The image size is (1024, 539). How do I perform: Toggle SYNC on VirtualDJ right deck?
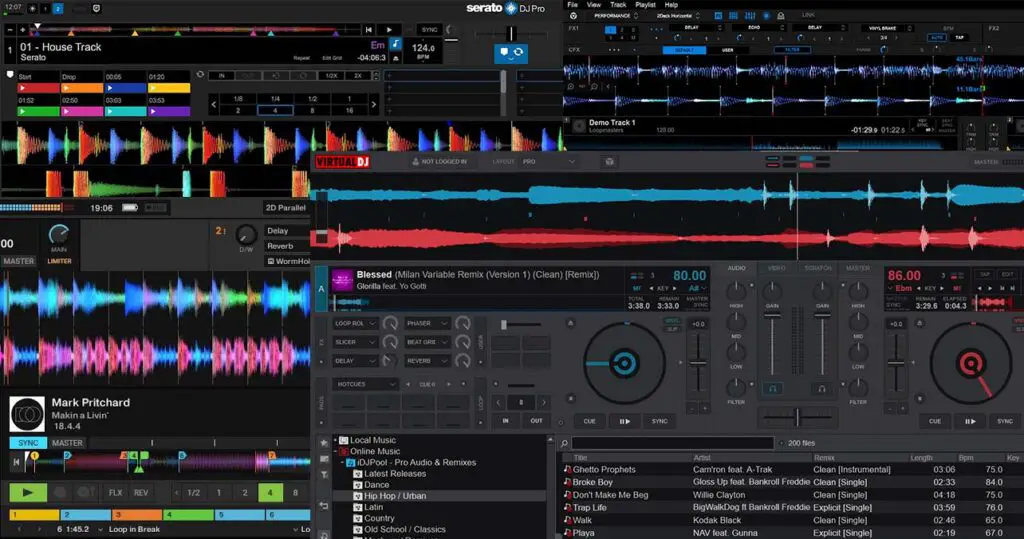tap(1005, 421)
